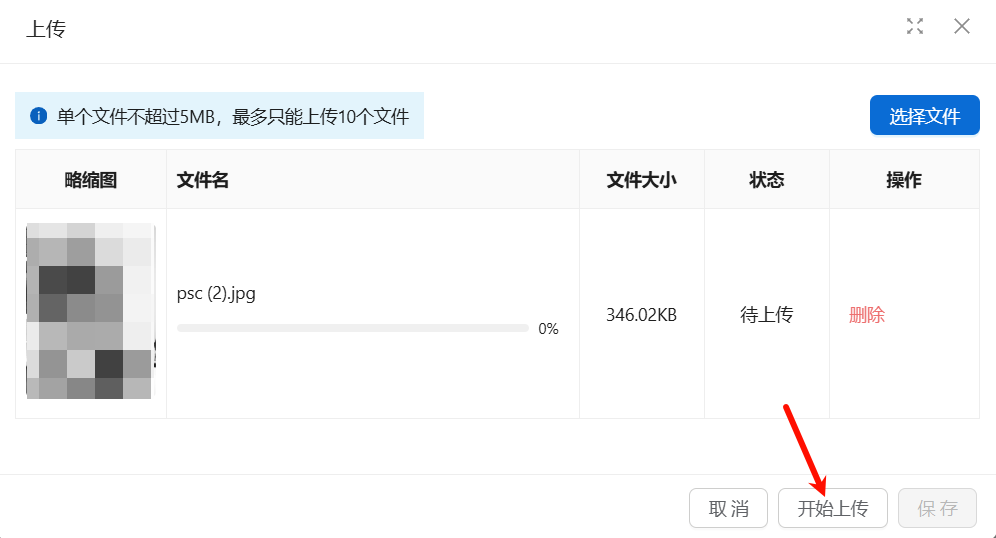996x538 pixels.
Task: Click the 状态 column header
Action: pos(767,180)
